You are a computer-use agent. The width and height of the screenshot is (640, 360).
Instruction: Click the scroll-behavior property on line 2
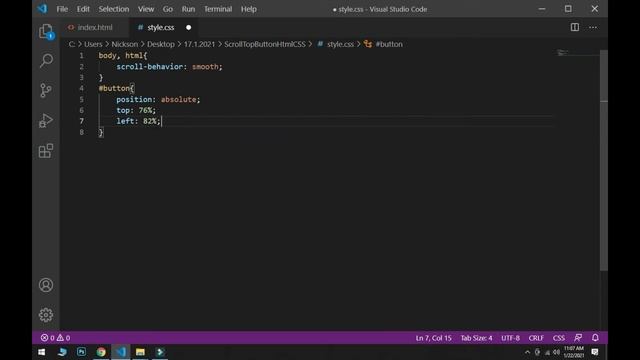(x=149, y=67)
